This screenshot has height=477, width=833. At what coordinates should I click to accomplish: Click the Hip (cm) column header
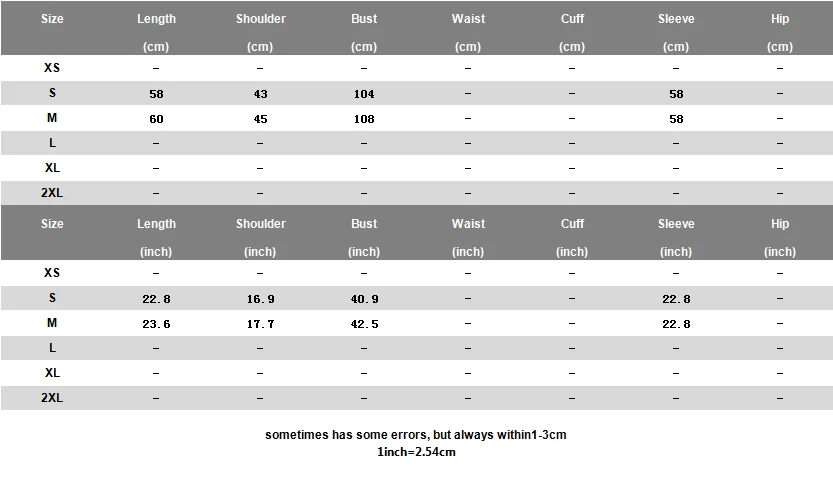[780, 32]
